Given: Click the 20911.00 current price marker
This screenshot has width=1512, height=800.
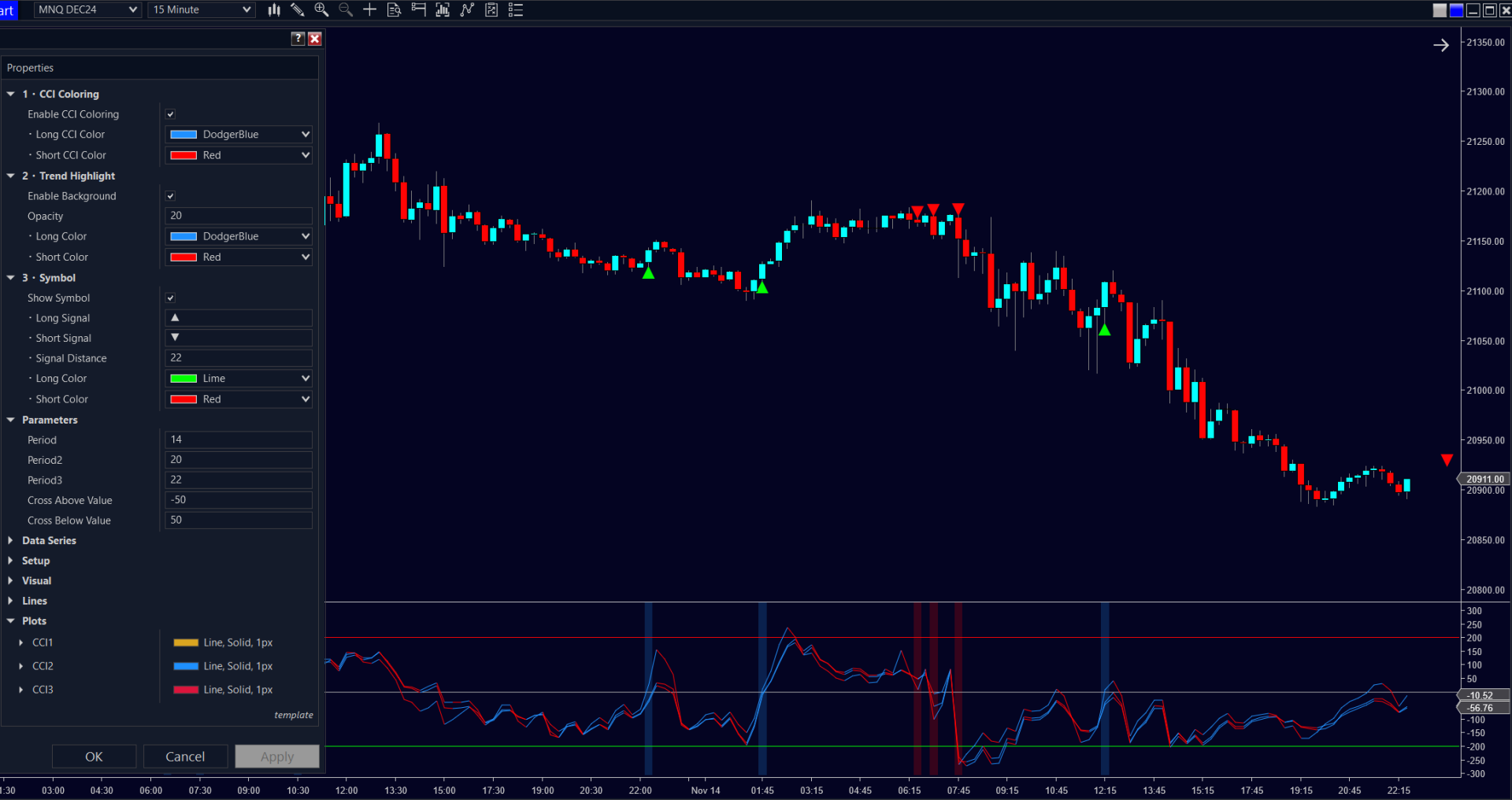Looking at the screenshot, I should pos(1484,479).
